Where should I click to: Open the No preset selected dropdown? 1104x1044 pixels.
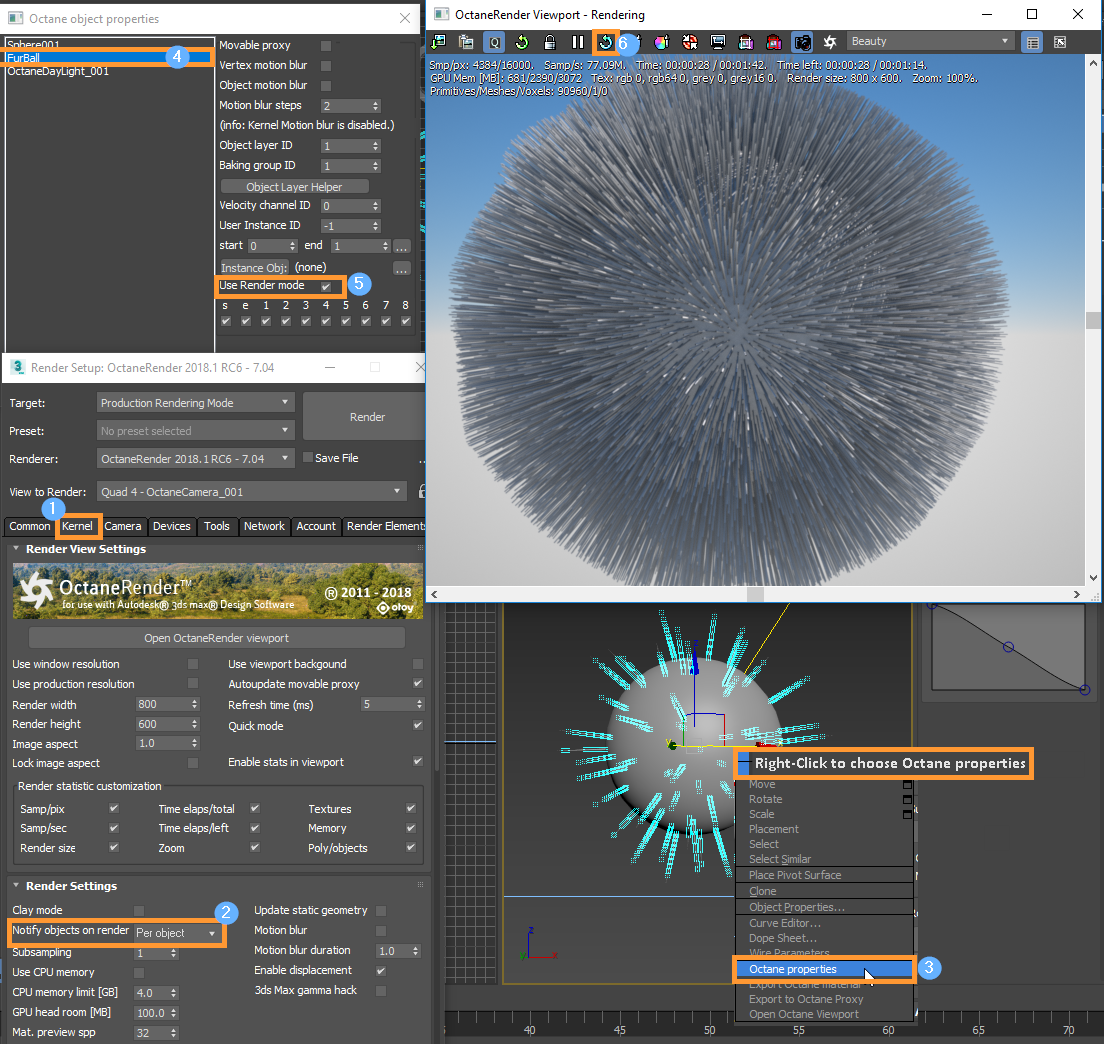click(195, 430)
